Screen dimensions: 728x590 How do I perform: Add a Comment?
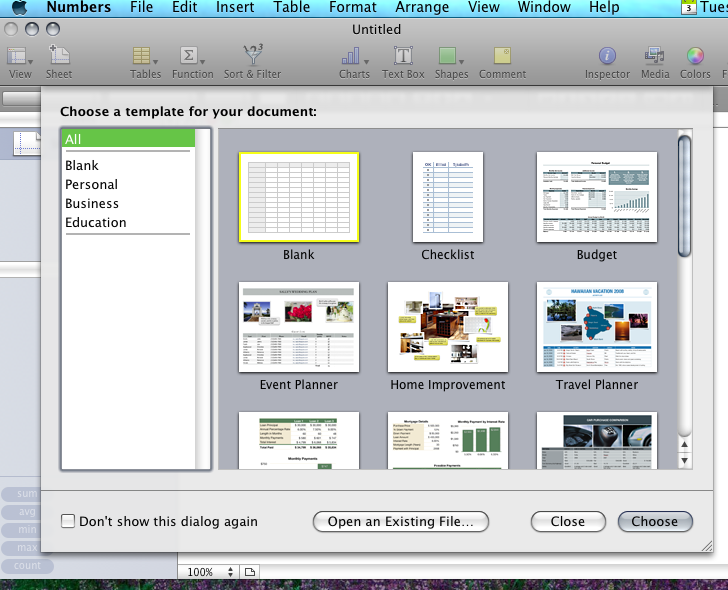(502, 63)
